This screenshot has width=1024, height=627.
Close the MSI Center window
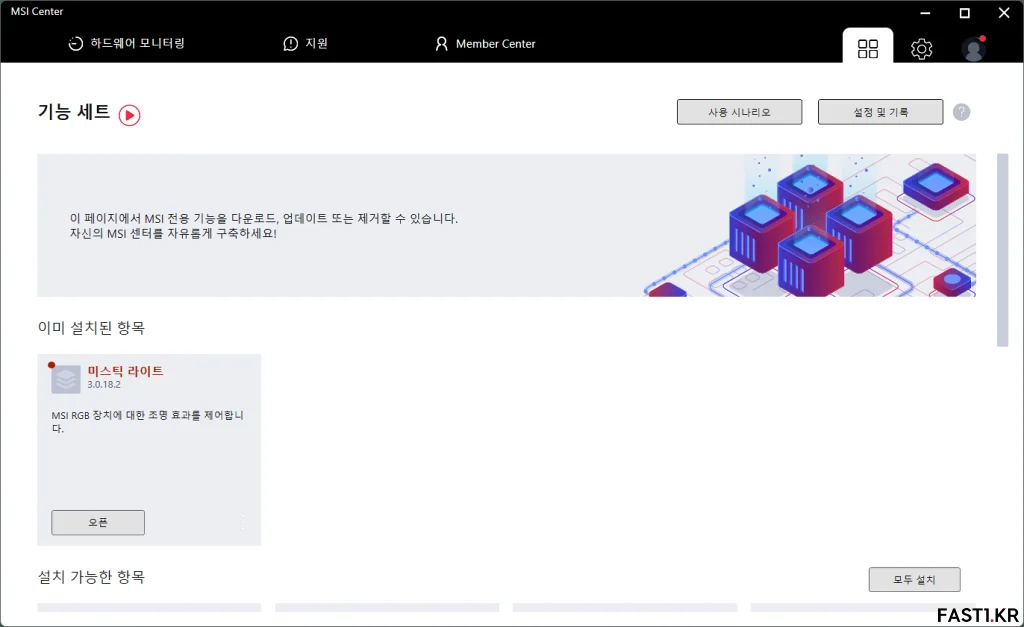pyautogui.click(x=1004, y=12)
